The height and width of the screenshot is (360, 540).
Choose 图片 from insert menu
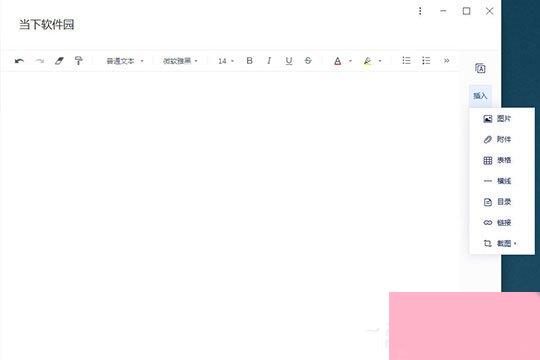coord(502,119)
